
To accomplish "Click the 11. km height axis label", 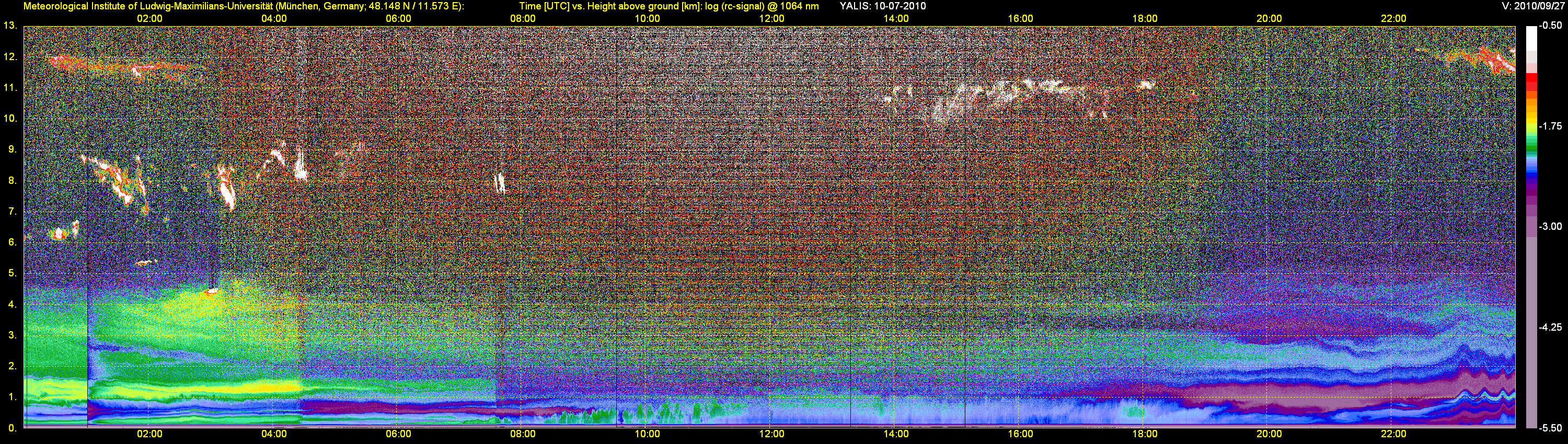I will pos(10,88).
